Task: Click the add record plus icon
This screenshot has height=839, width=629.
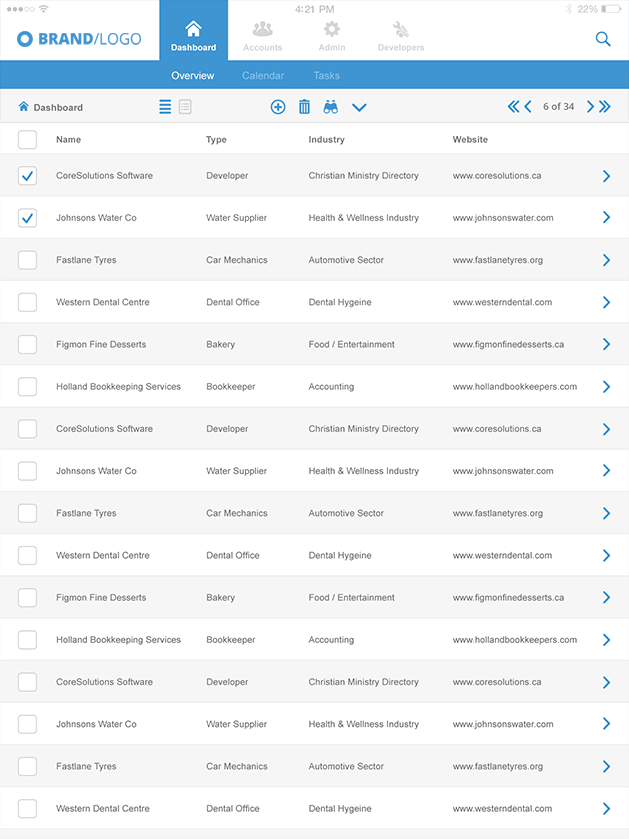Action: point(278,107)
